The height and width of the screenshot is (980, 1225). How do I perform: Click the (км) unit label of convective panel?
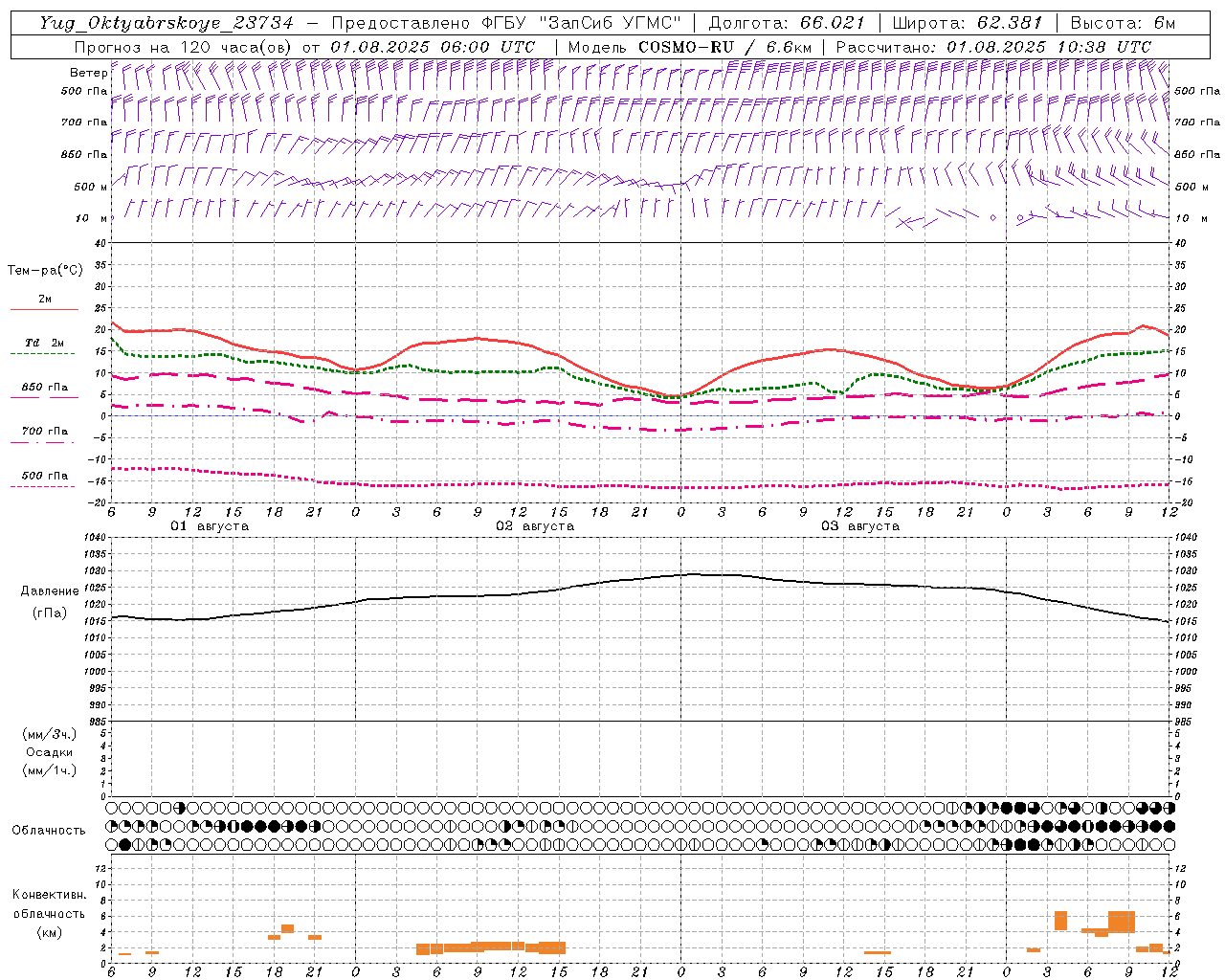coord(50,932)
